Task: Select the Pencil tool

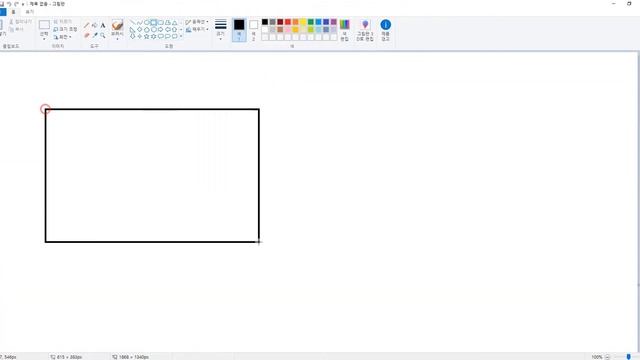Action: coord(87,25)
